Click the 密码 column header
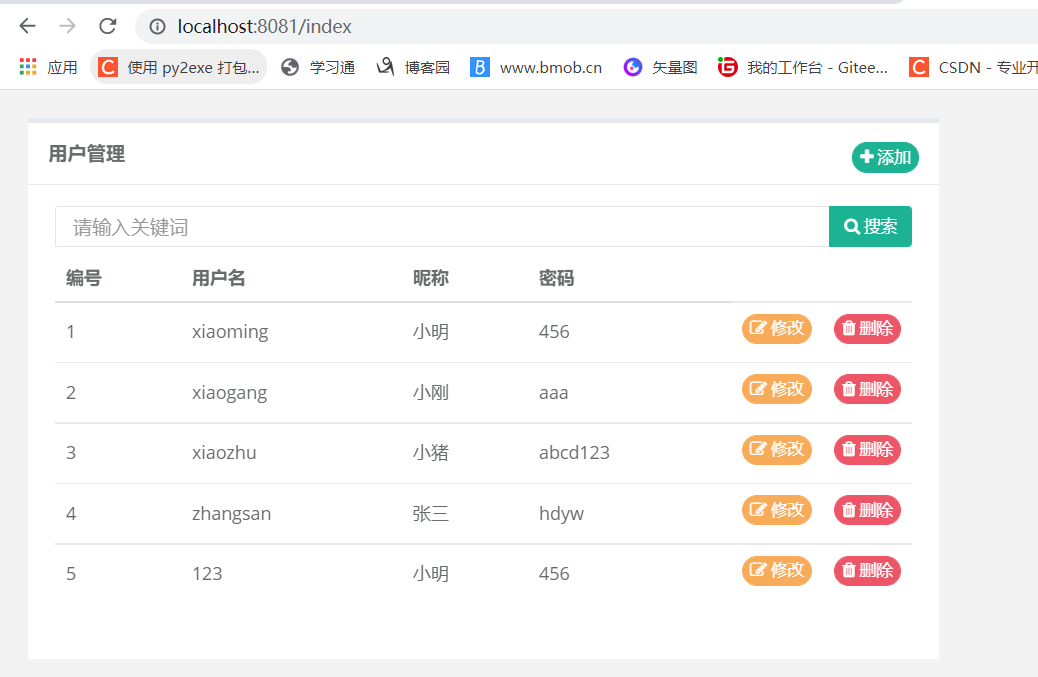Viewport: 1038px width, 677px height. [x=556, y=278]
